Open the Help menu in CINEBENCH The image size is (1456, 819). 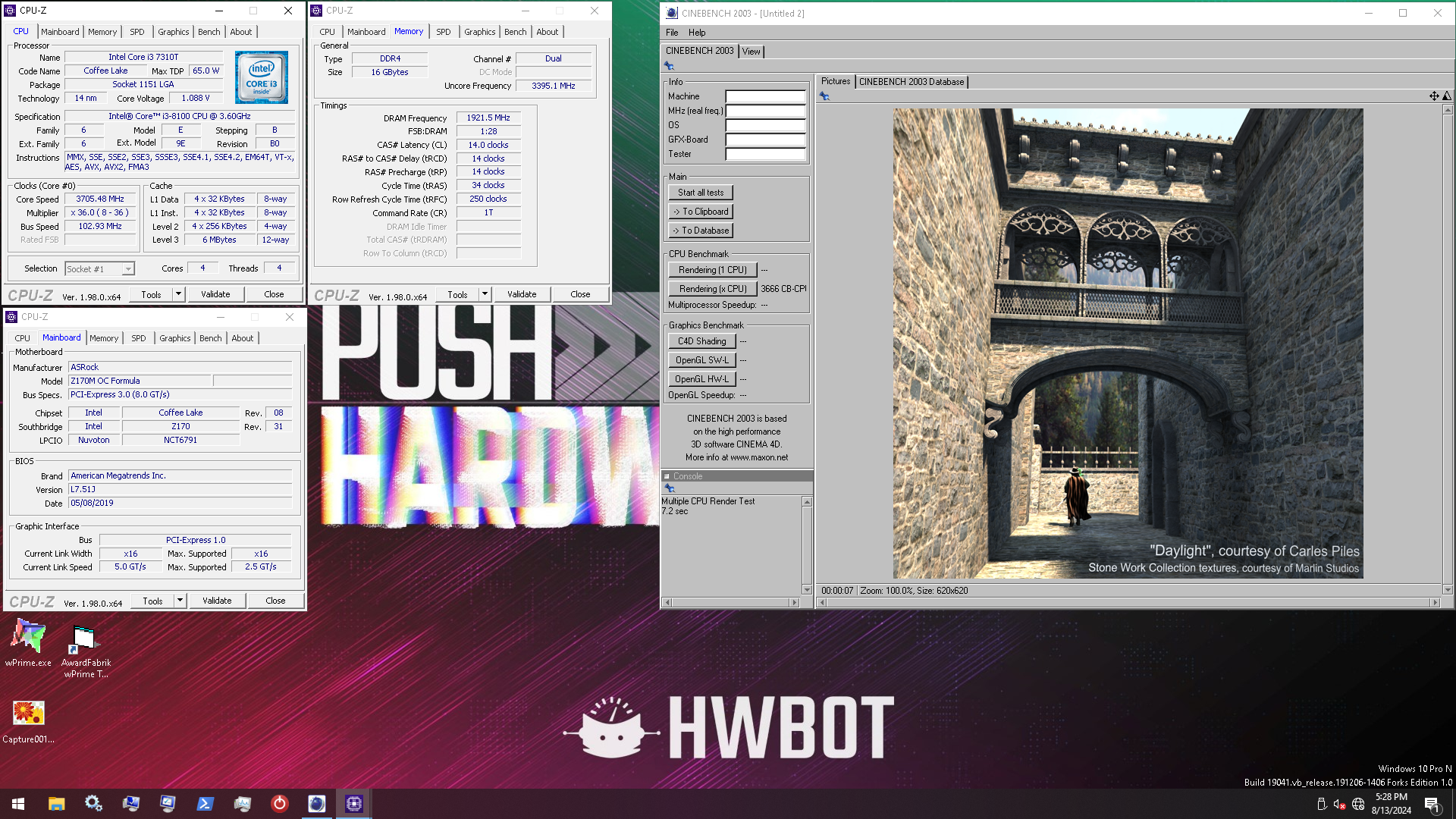pos(697,33)
